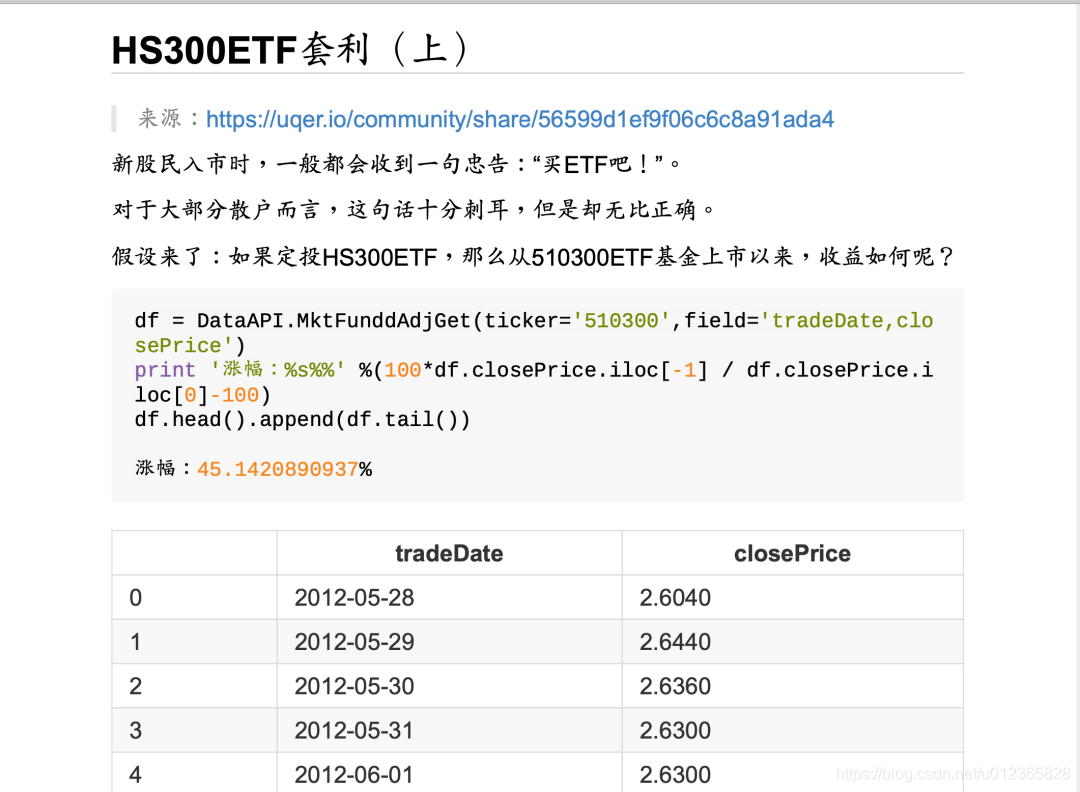
Task: Click row index 1 in table
Action: (136, 641)
